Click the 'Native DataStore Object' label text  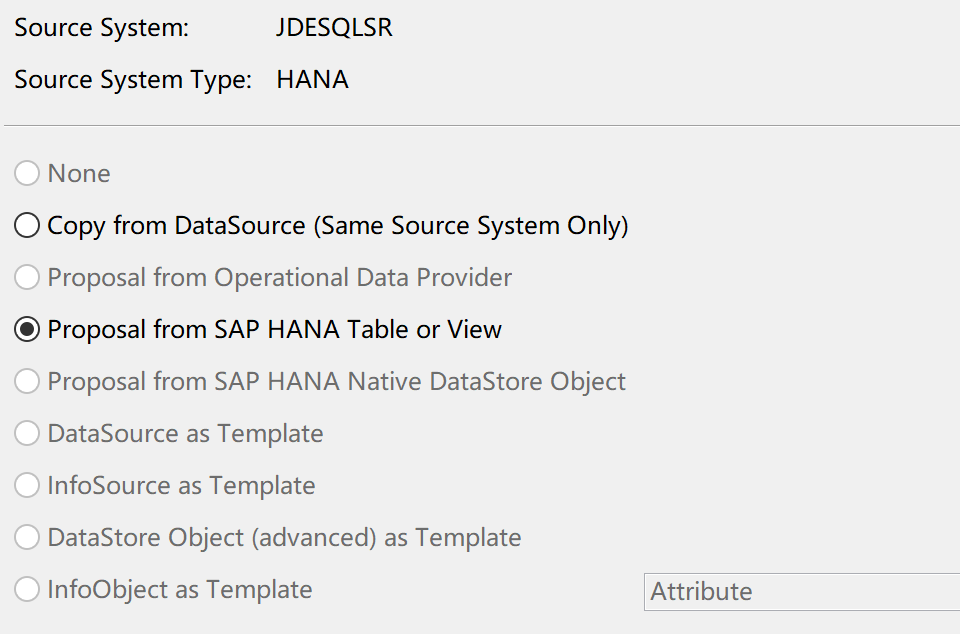coord(491,382)
